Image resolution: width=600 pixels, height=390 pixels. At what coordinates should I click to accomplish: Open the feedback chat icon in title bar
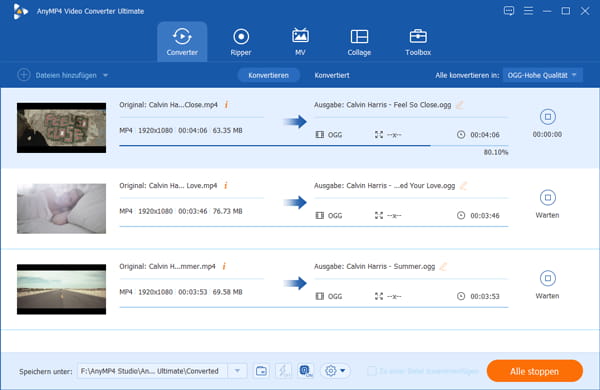point(509,11)
